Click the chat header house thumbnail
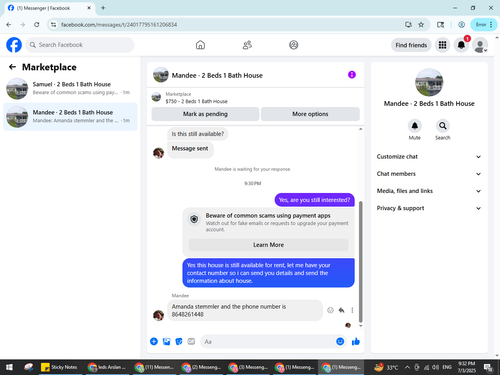The image size is (500, 375). coord(161,75)
